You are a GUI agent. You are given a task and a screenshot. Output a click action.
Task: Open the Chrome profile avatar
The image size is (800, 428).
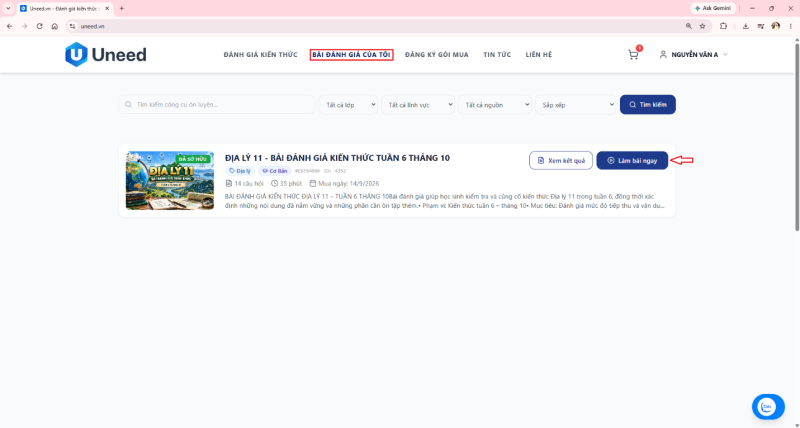pyautogui.click(x=776, y=26)
